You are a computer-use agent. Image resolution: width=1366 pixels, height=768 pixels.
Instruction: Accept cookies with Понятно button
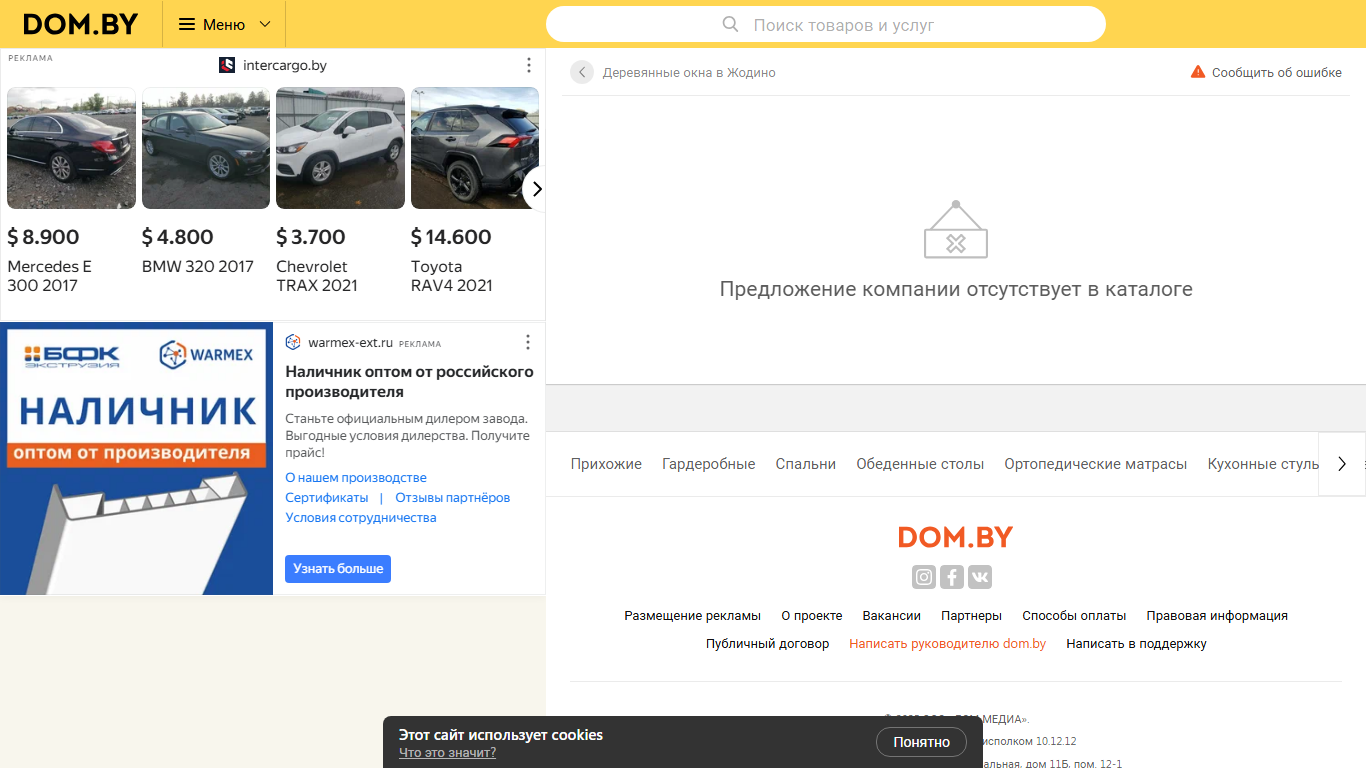tap(922, 742)
